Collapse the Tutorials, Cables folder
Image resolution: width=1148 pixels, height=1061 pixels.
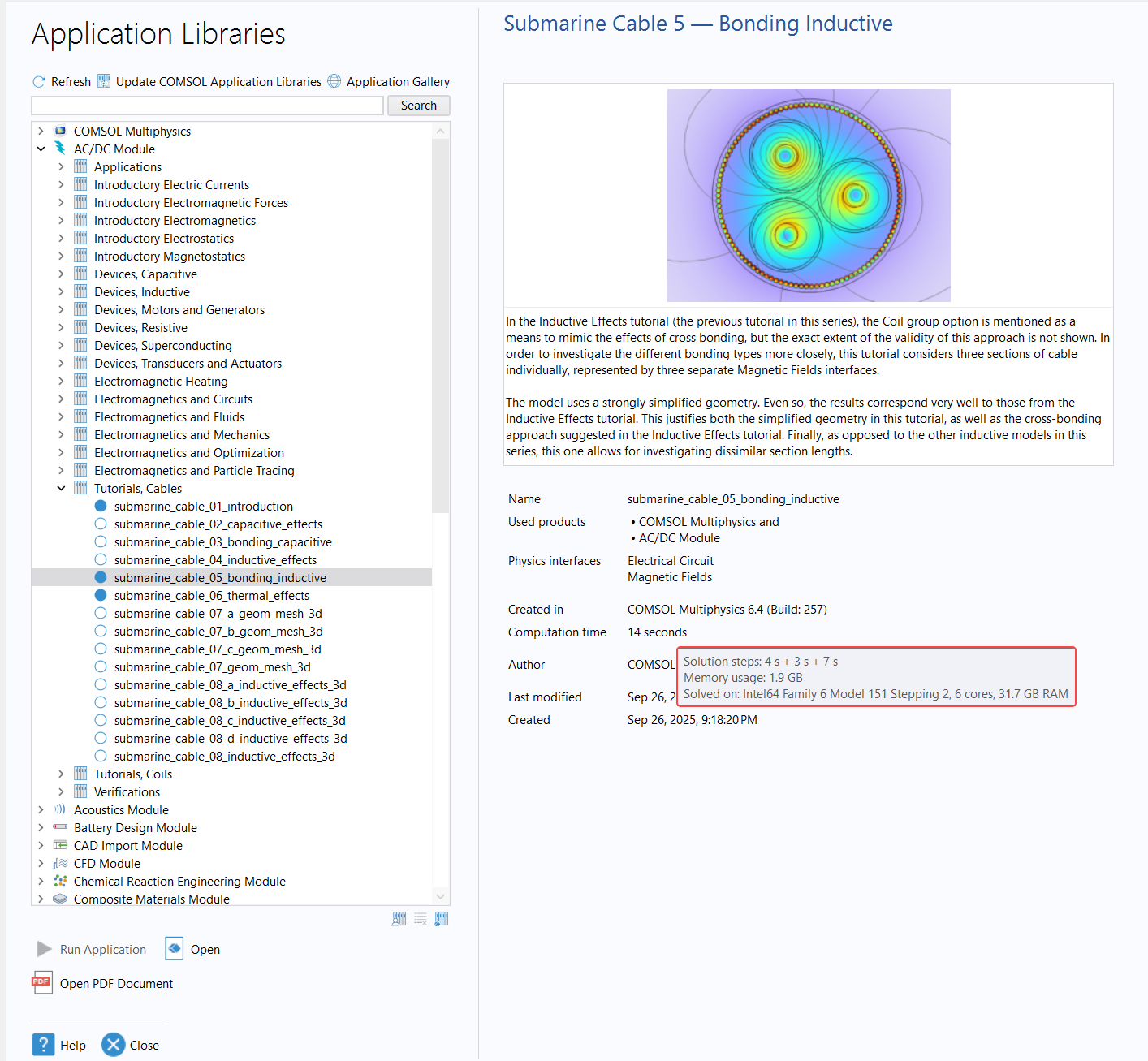tap(61, 488)
